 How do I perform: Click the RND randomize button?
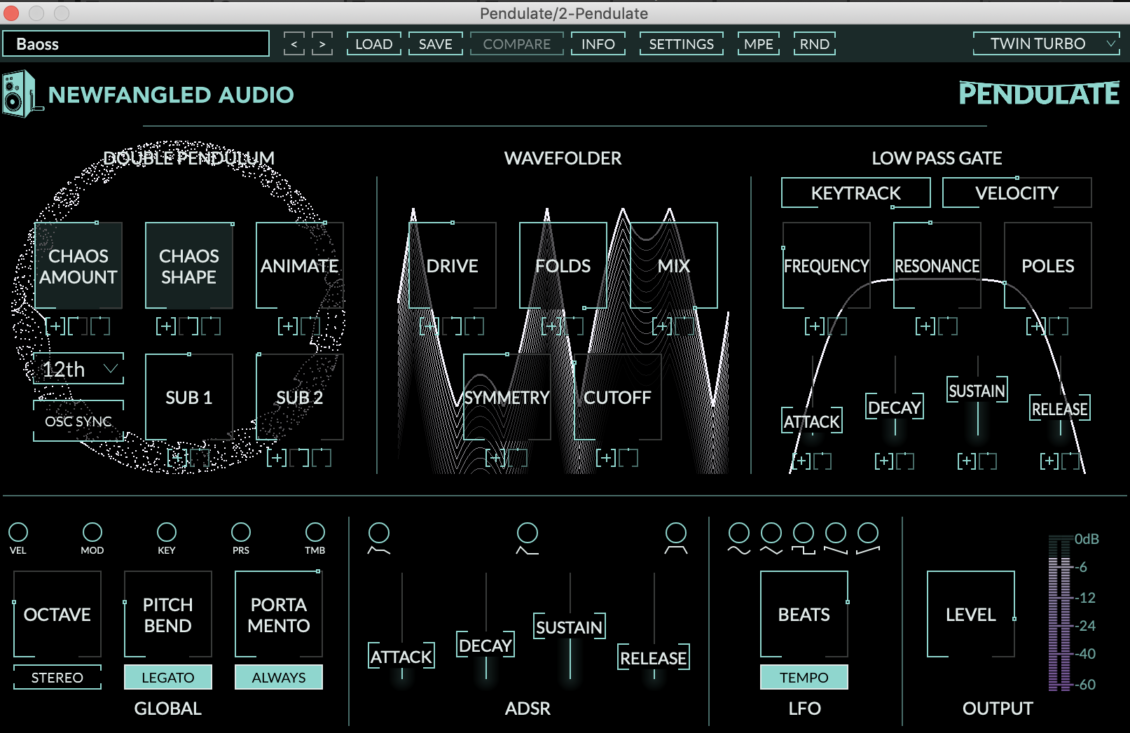814,44
